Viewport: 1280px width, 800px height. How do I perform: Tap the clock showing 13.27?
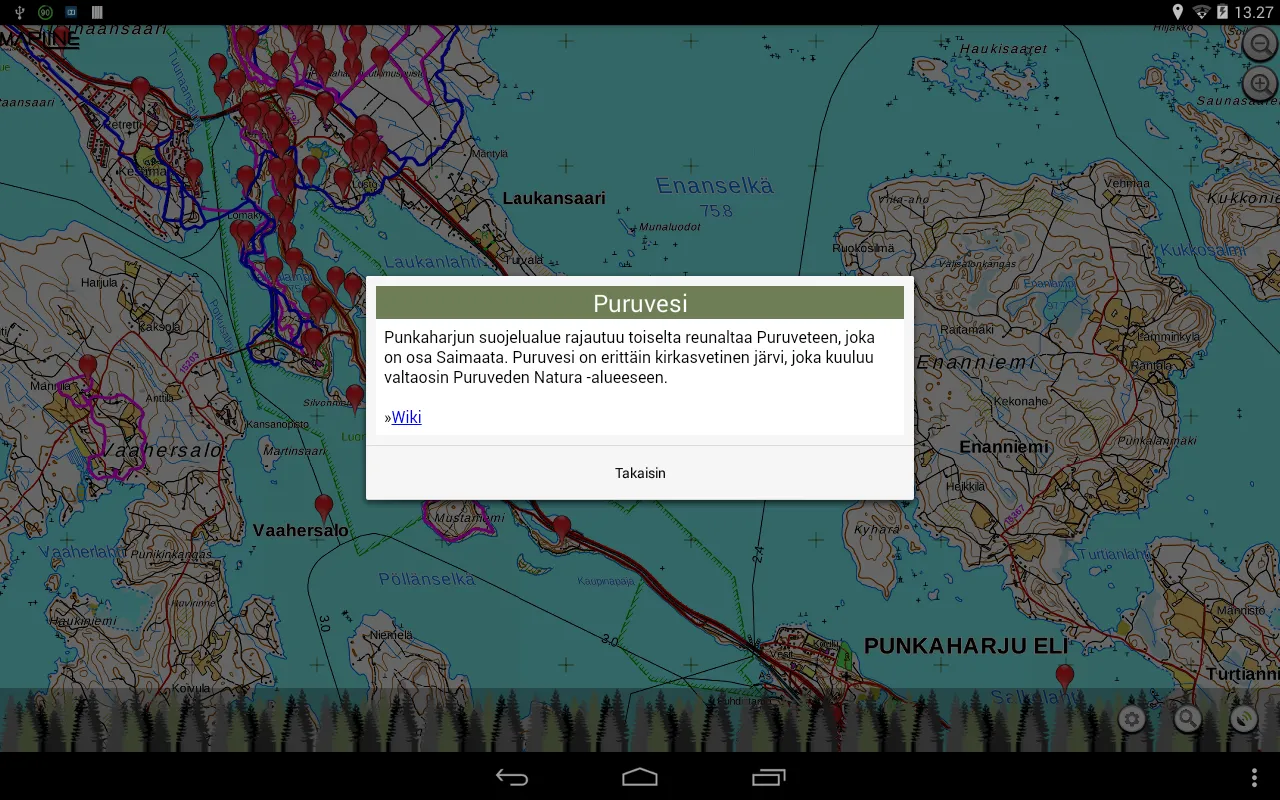tap(1254, 12)
